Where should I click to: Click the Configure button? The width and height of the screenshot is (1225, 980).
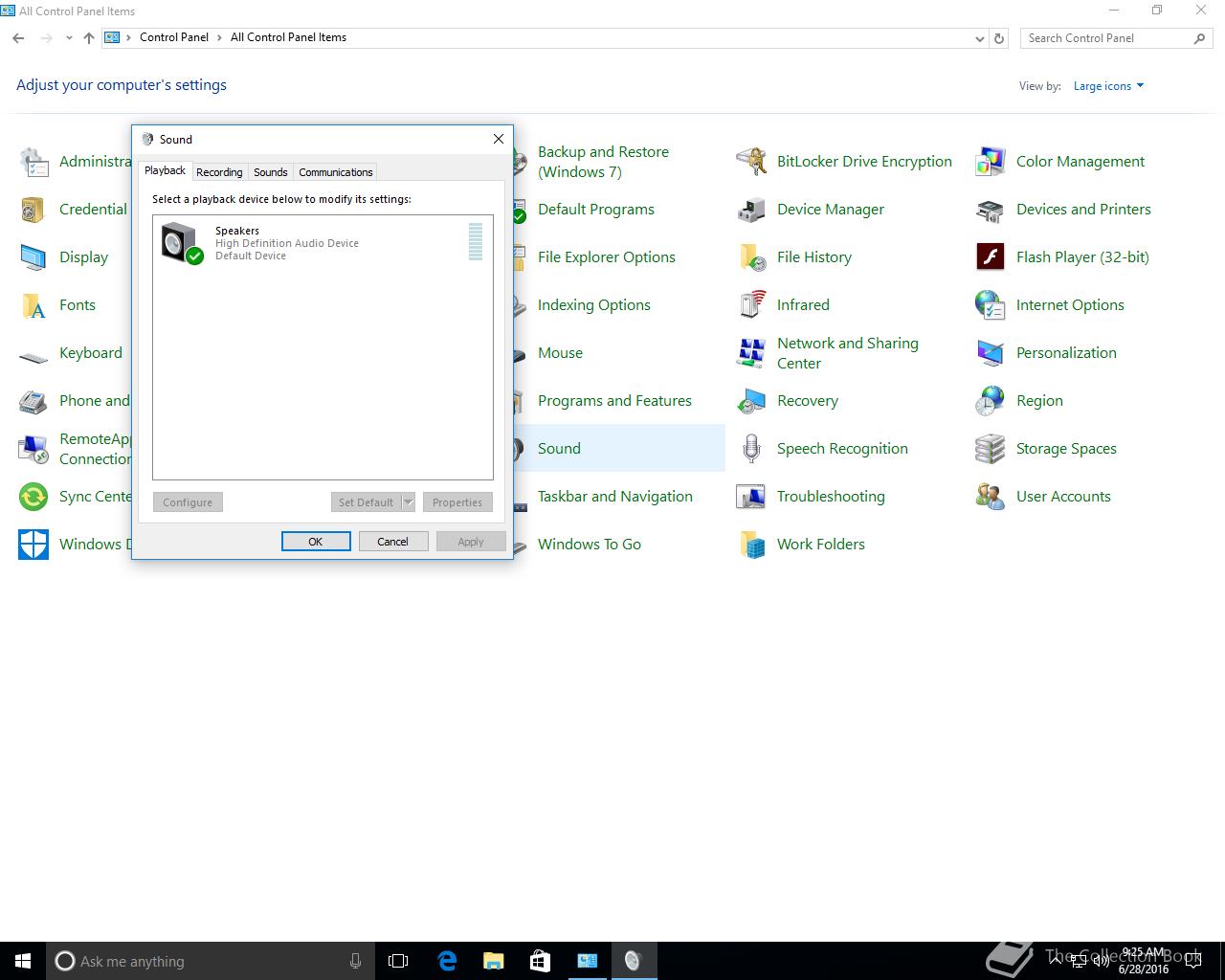[x=188, y=502]
